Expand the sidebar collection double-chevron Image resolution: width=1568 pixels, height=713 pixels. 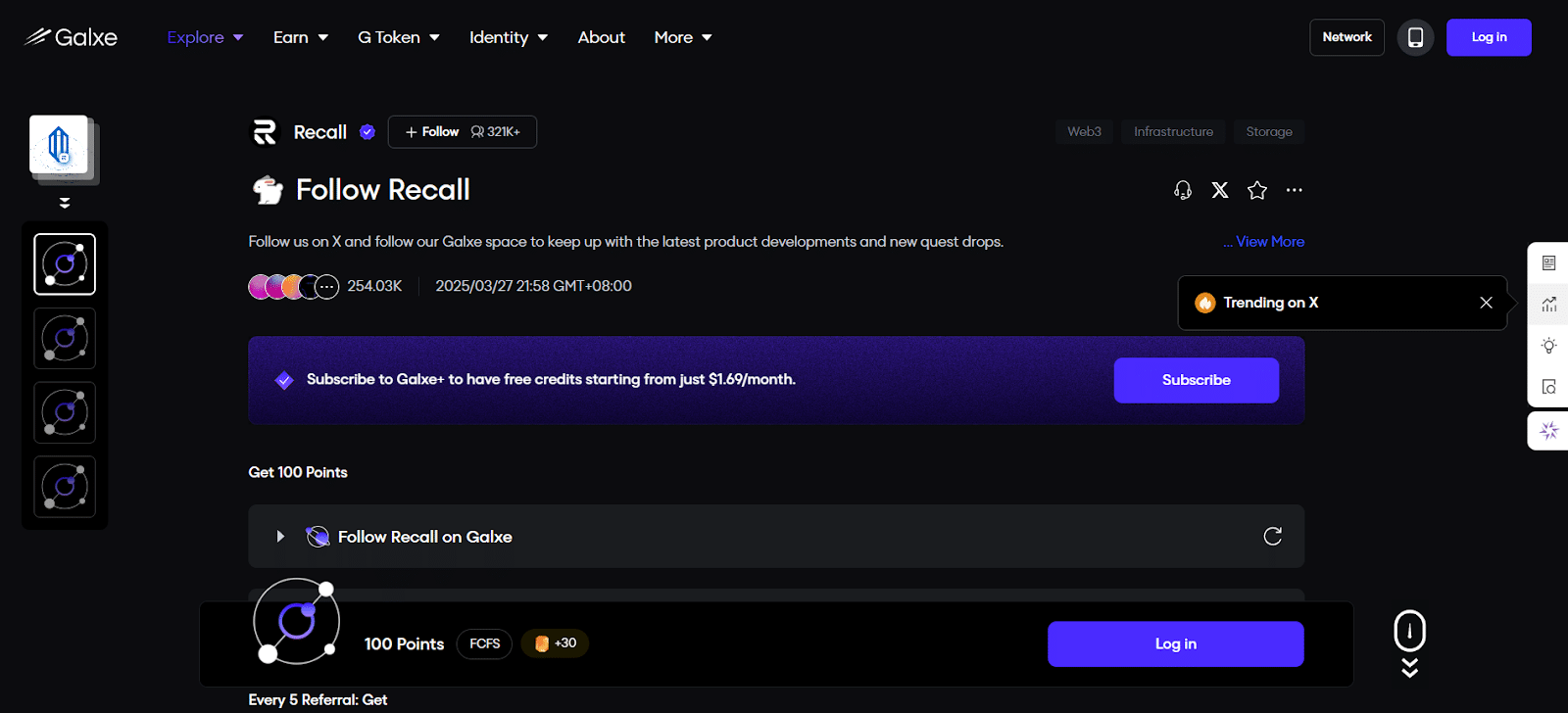click(65, 203)
